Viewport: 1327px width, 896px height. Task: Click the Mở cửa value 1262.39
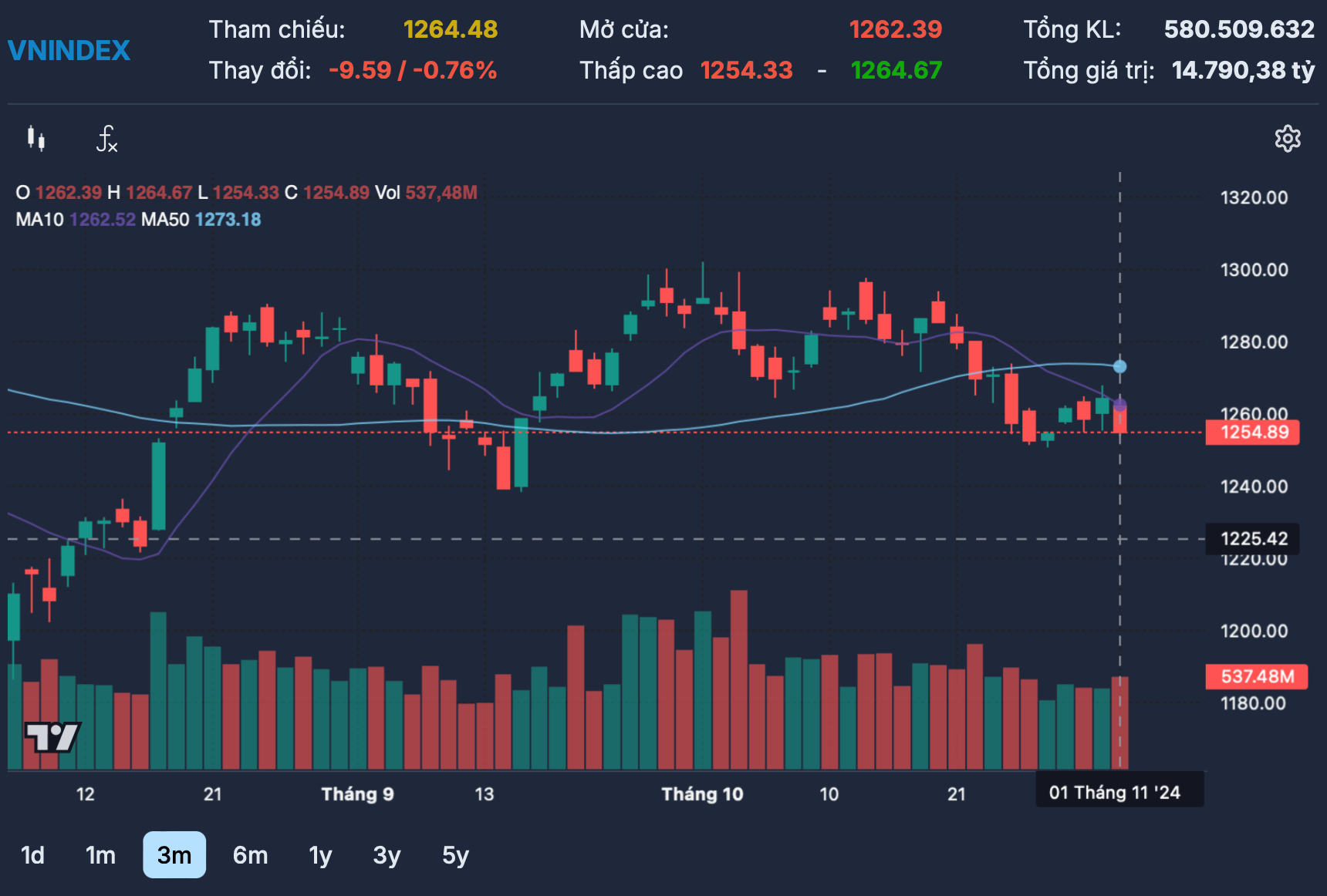coord(896,29)
